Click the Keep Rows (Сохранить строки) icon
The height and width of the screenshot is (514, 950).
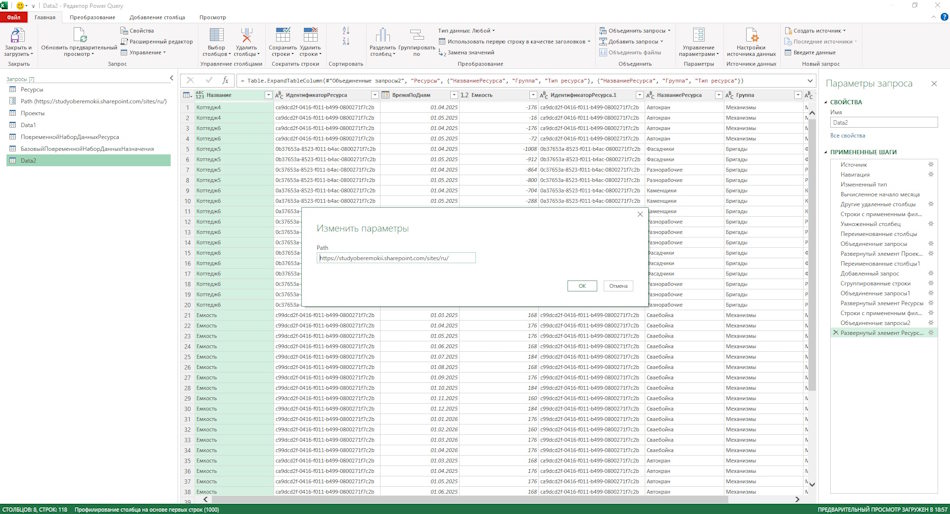pyautogui.click(x=282, y=35)
